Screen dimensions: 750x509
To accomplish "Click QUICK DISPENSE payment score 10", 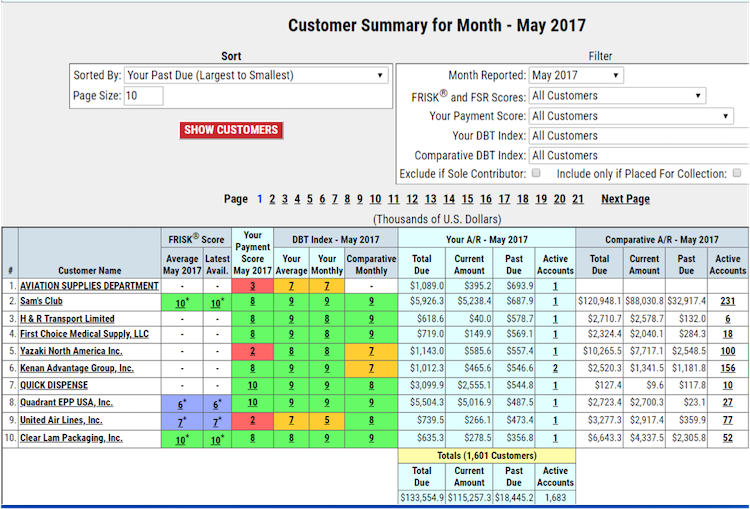I will pyautogui.click(x=253, y=386).
